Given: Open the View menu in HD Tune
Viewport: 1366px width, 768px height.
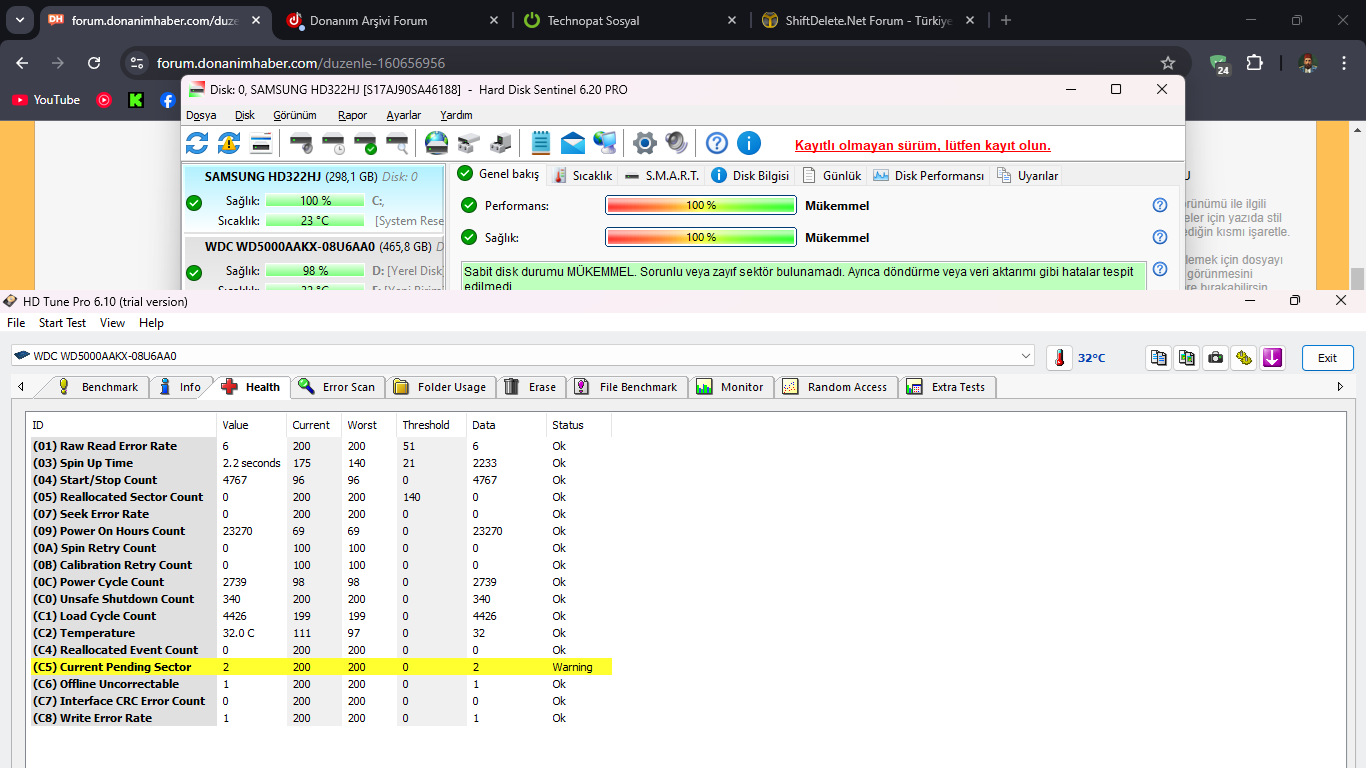Looking at the screenshot, I should (113, 323).
